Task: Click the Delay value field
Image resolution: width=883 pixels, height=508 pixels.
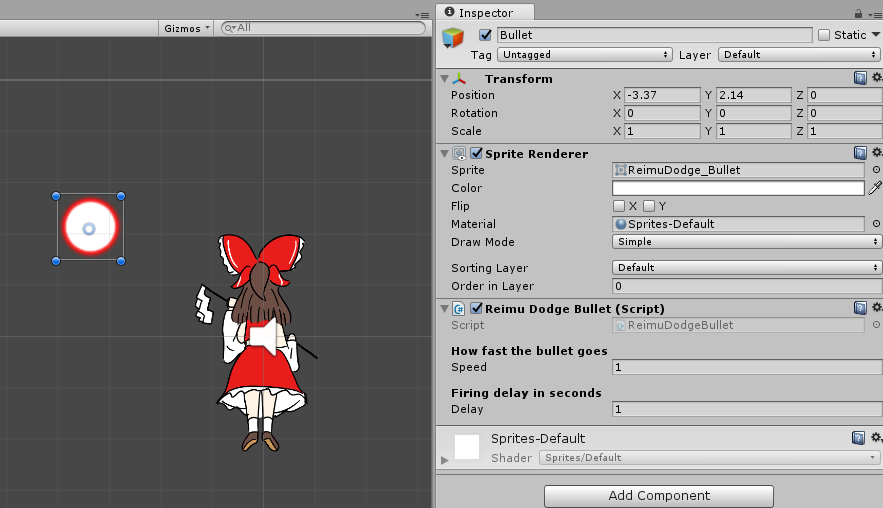Action: tap(747, 409)
